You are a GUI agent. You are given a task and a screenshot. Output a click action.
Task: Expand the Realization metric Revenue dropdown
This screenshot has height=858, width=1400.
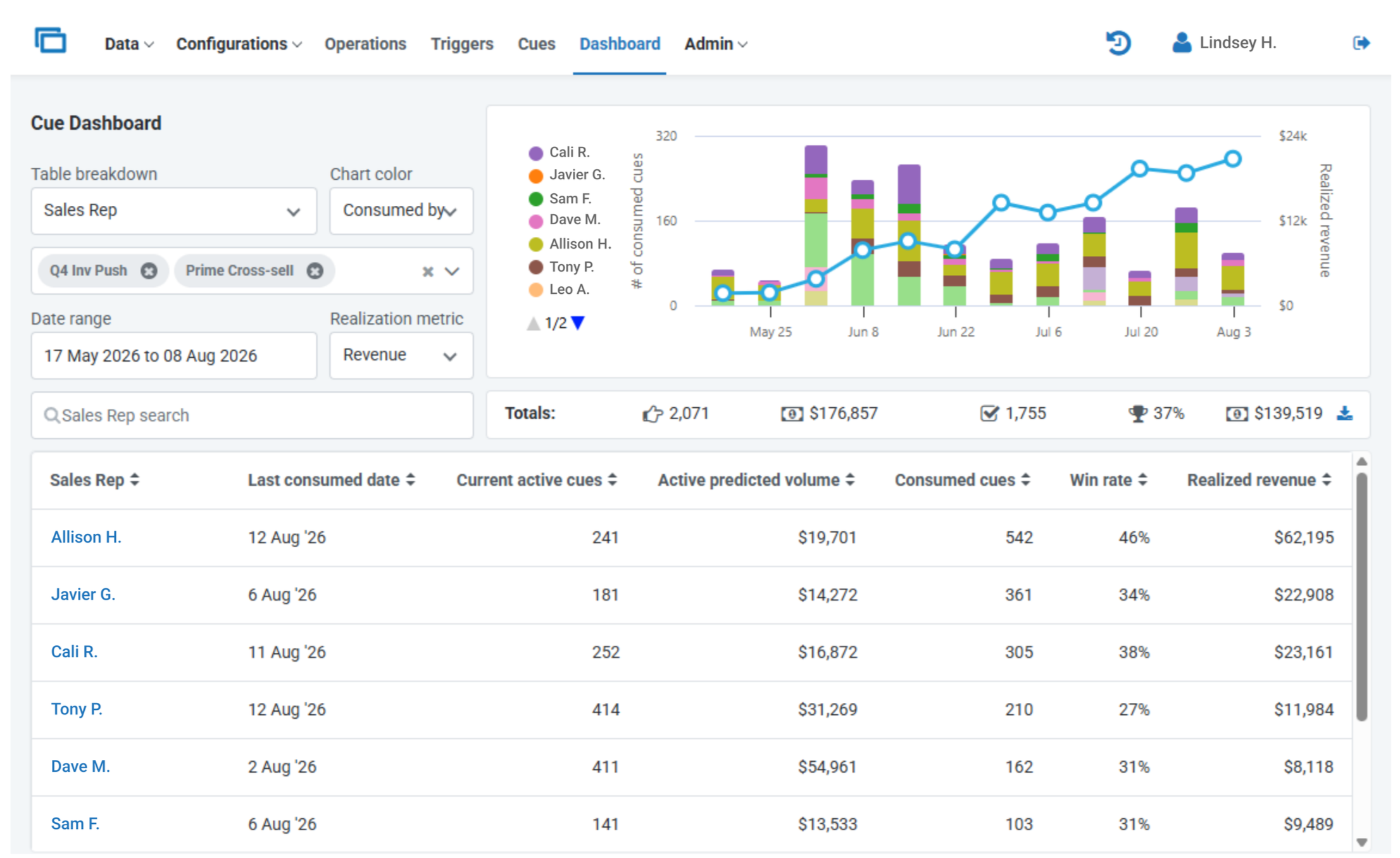[401, 355]
